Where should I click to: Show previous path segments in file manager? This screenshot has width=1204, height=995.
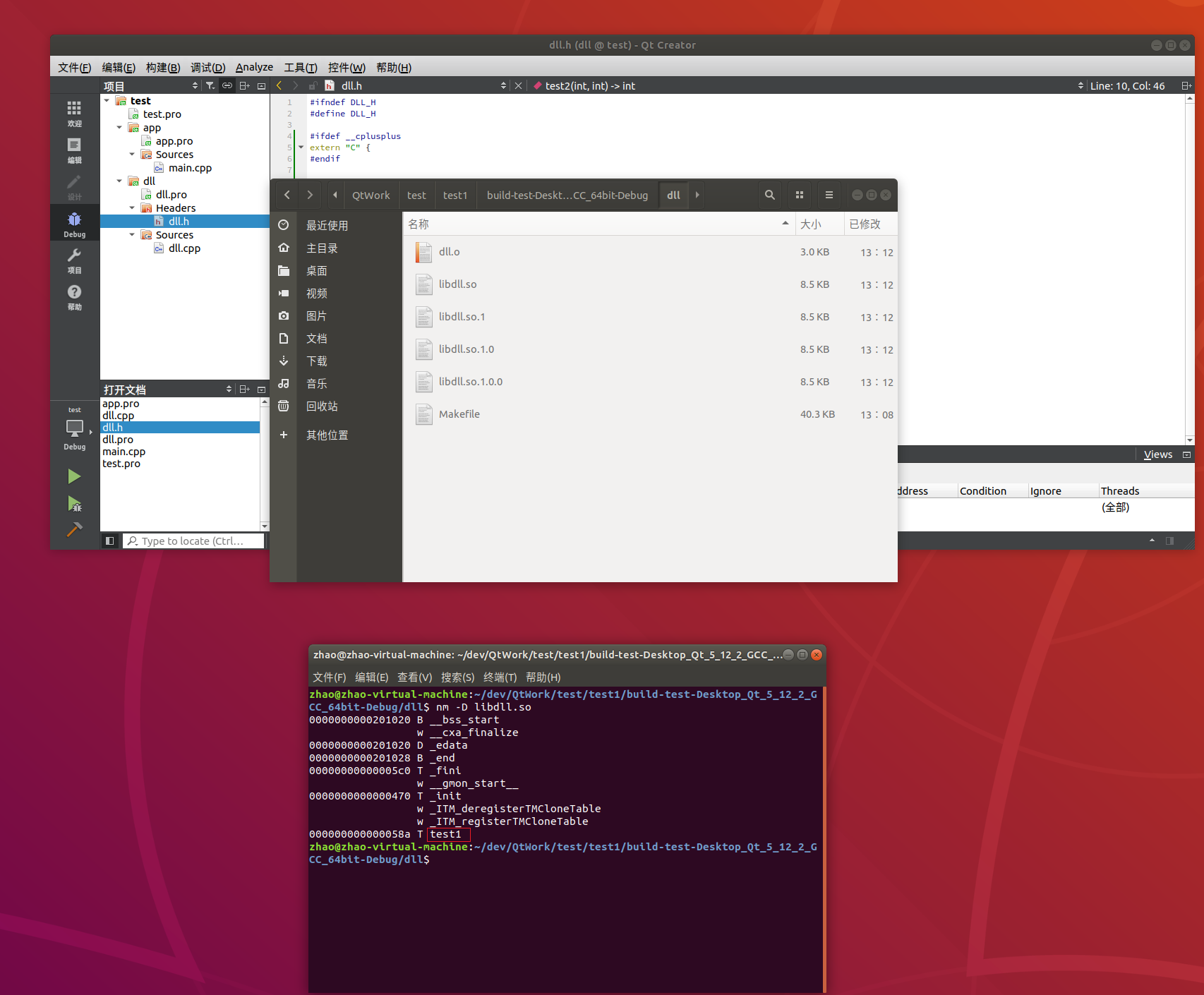tap(335, 195)
